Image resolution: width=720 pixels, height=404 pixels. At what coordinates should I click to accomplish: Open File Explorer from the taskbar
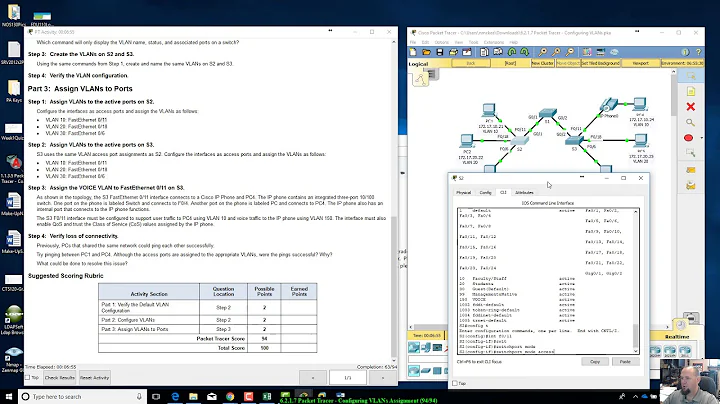pyautogui.click(x=193, y=396)
